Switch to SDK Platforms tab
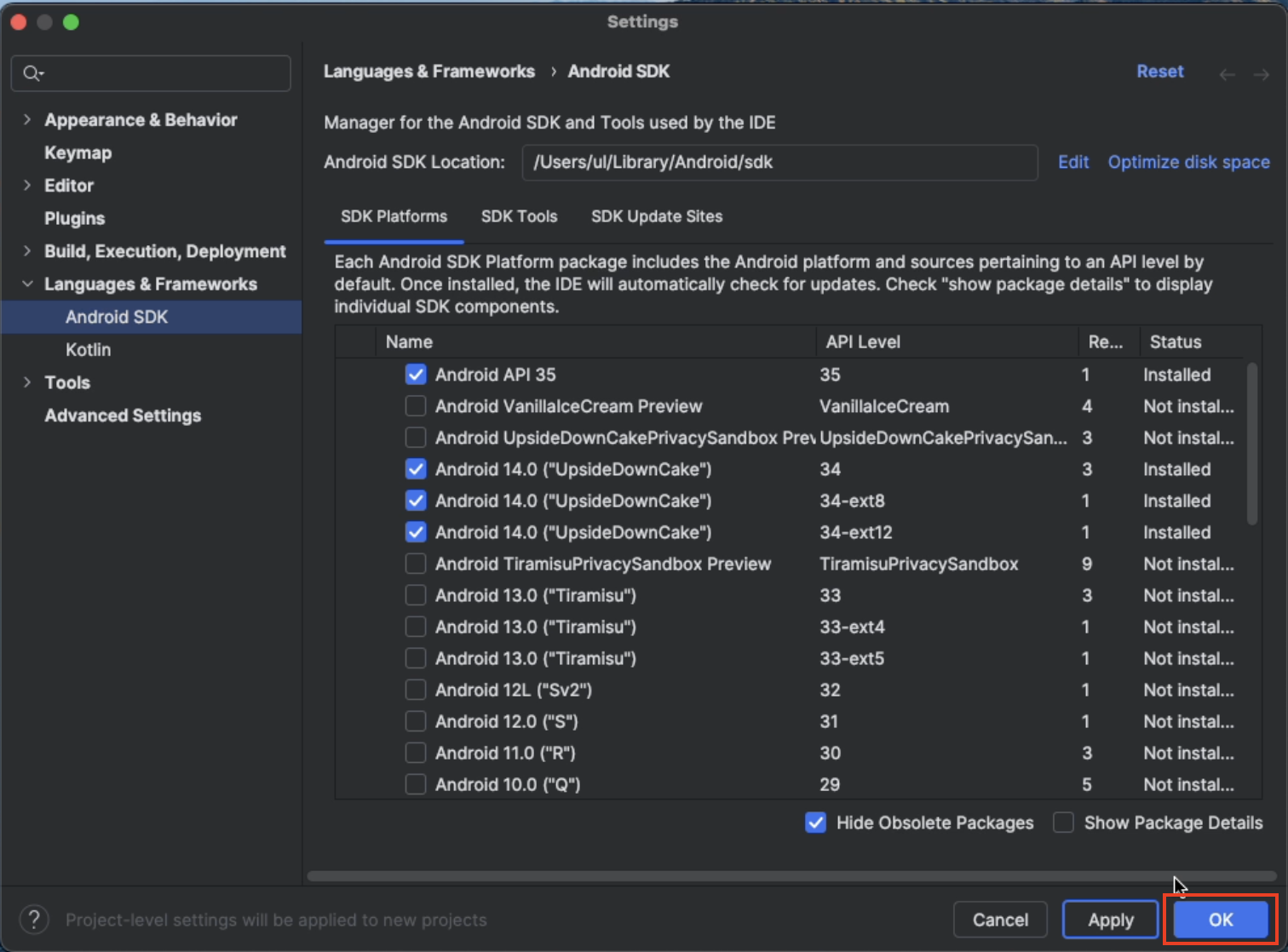1288x952 pixels. click(394, 216)
